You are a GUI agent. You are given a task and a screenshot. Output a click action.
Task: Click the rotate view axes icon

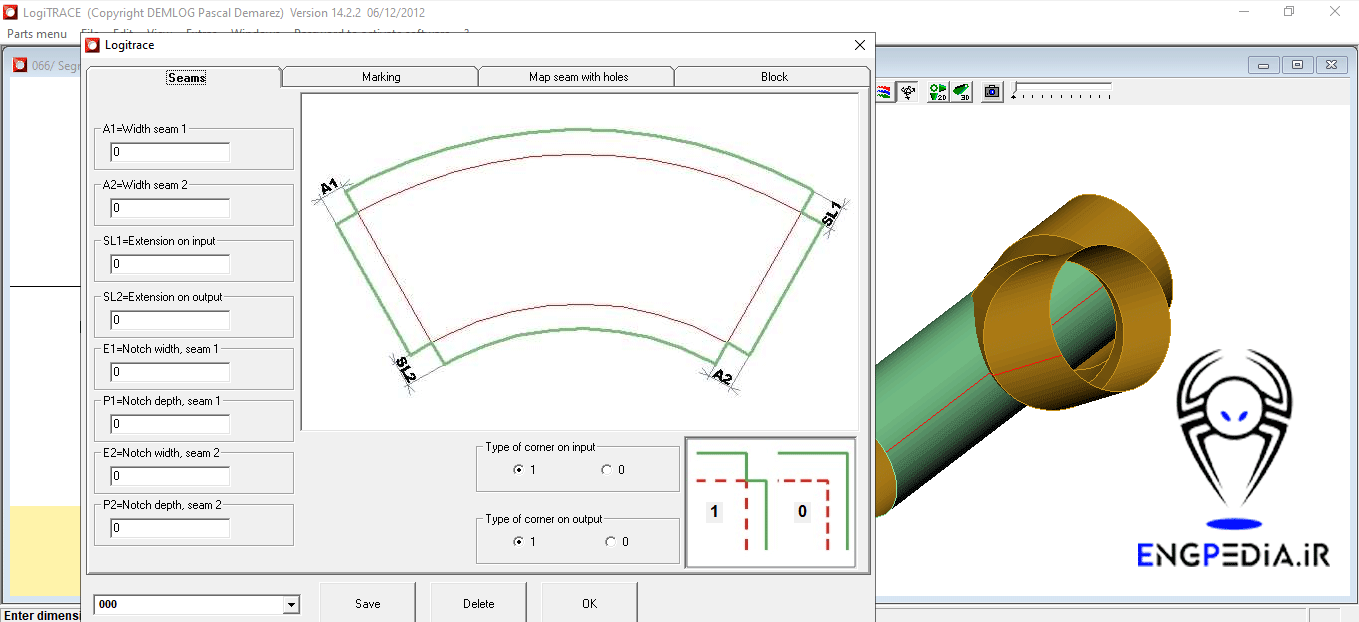pyautogui.click(x=908, y=92)
